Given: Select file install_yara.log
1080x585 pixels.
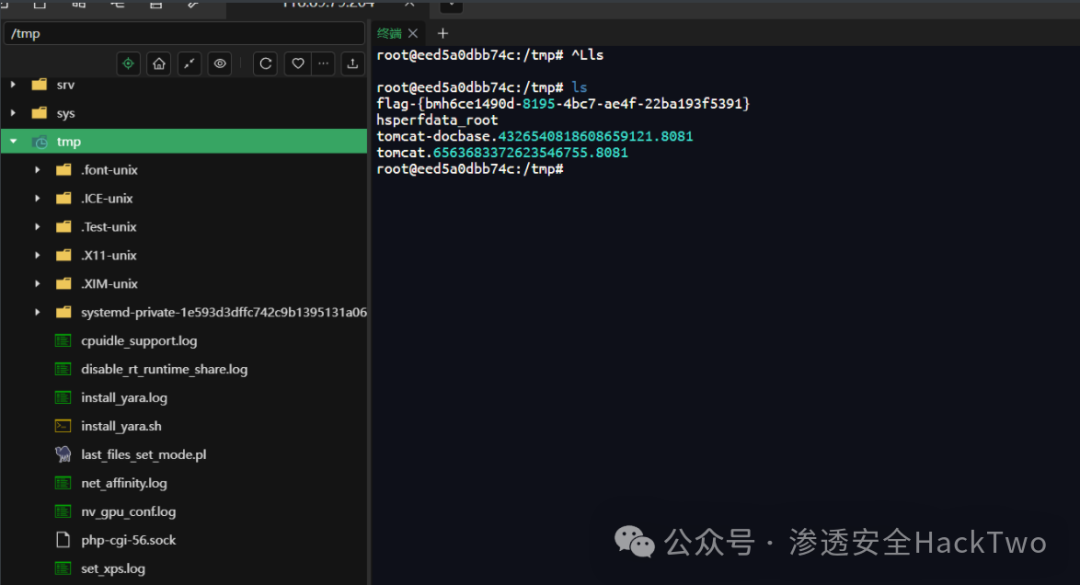Looking at the screenshot, I should [x=124, y=398].
